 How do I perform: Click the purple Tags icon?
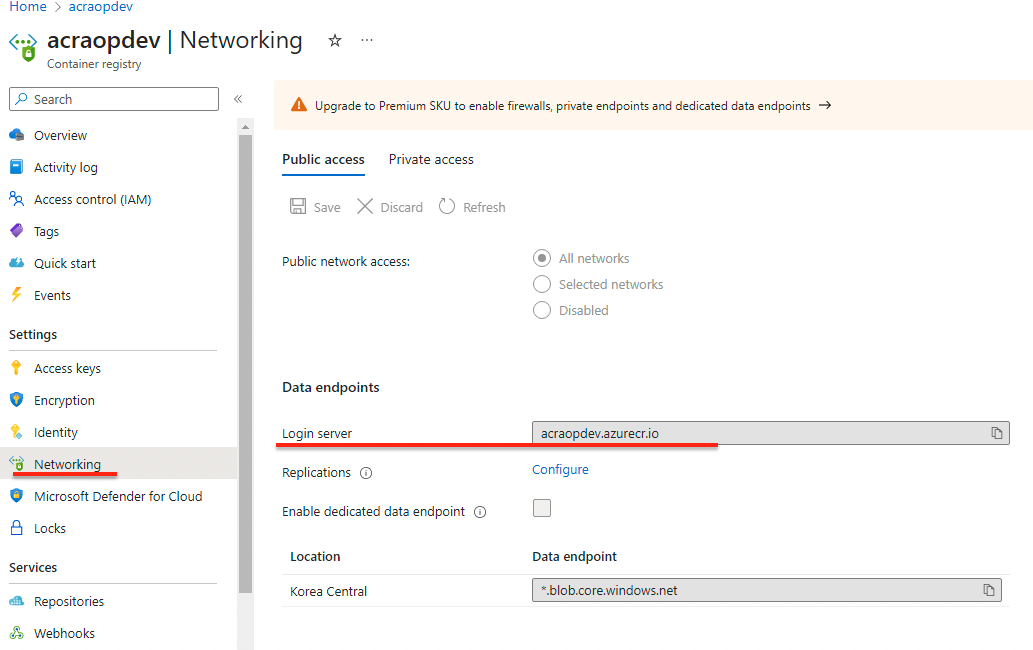point(17,230)
